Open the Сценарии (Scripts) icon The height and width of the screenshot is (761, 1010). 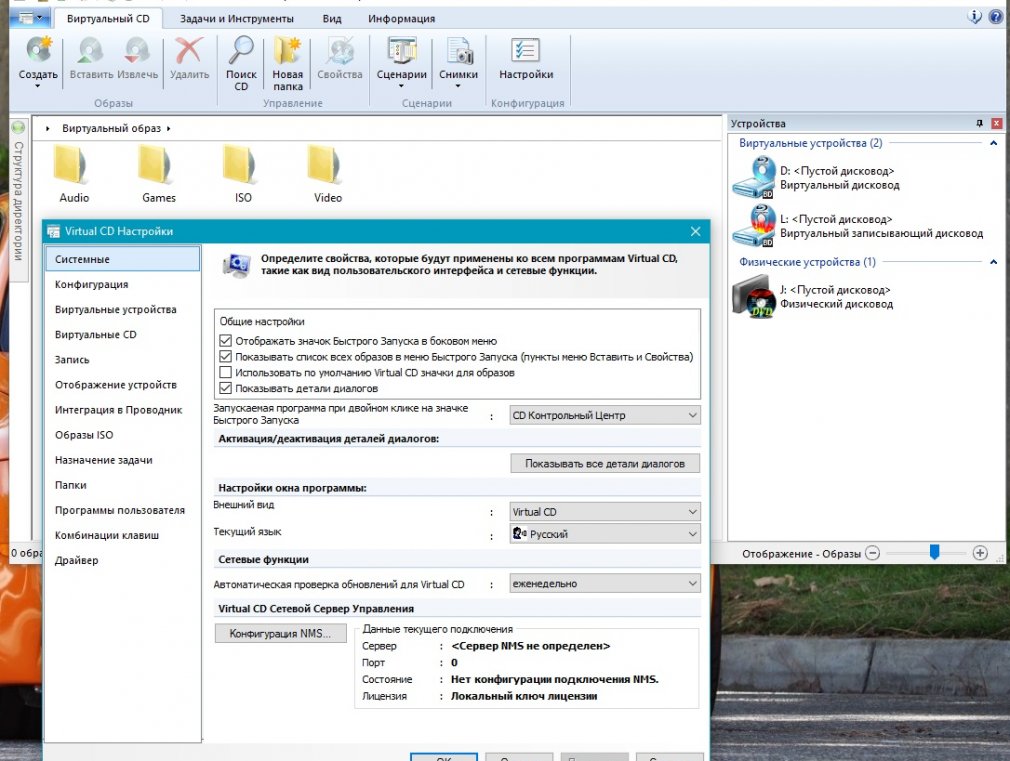[401, 52]
